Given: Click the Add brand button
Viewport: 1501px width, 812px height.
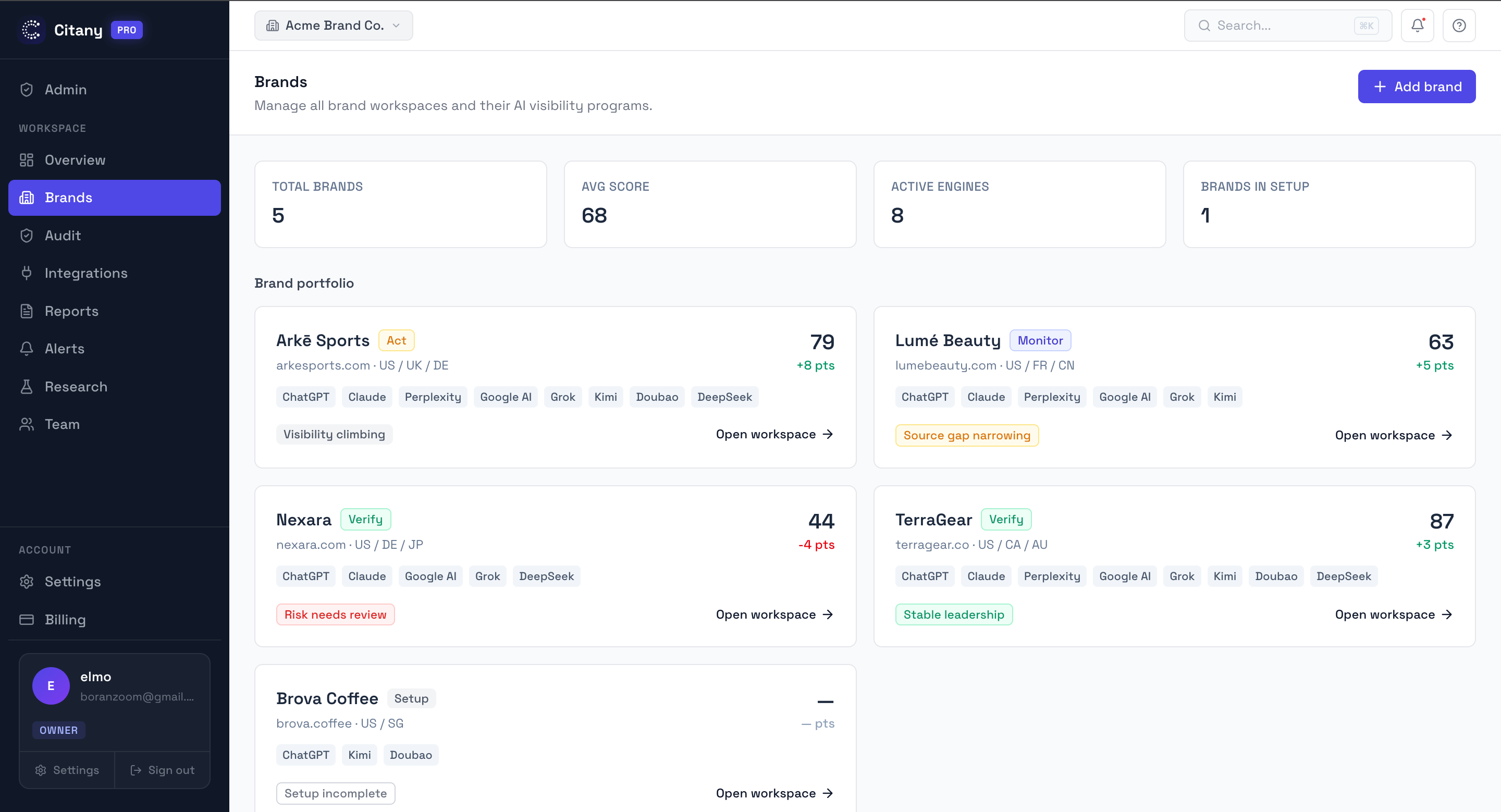Looking at the screenshot, I should coord(1417,86).
